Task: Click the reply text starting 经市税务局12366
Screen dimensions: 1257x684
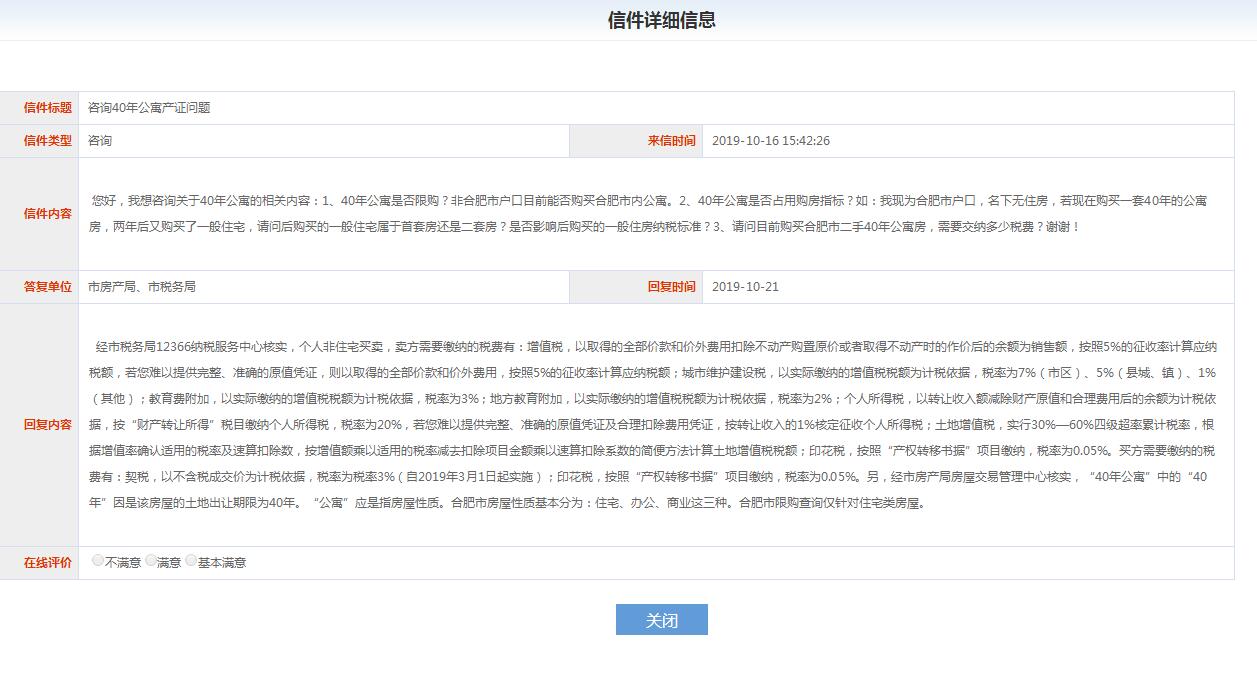Action: [x=652, y=425]
